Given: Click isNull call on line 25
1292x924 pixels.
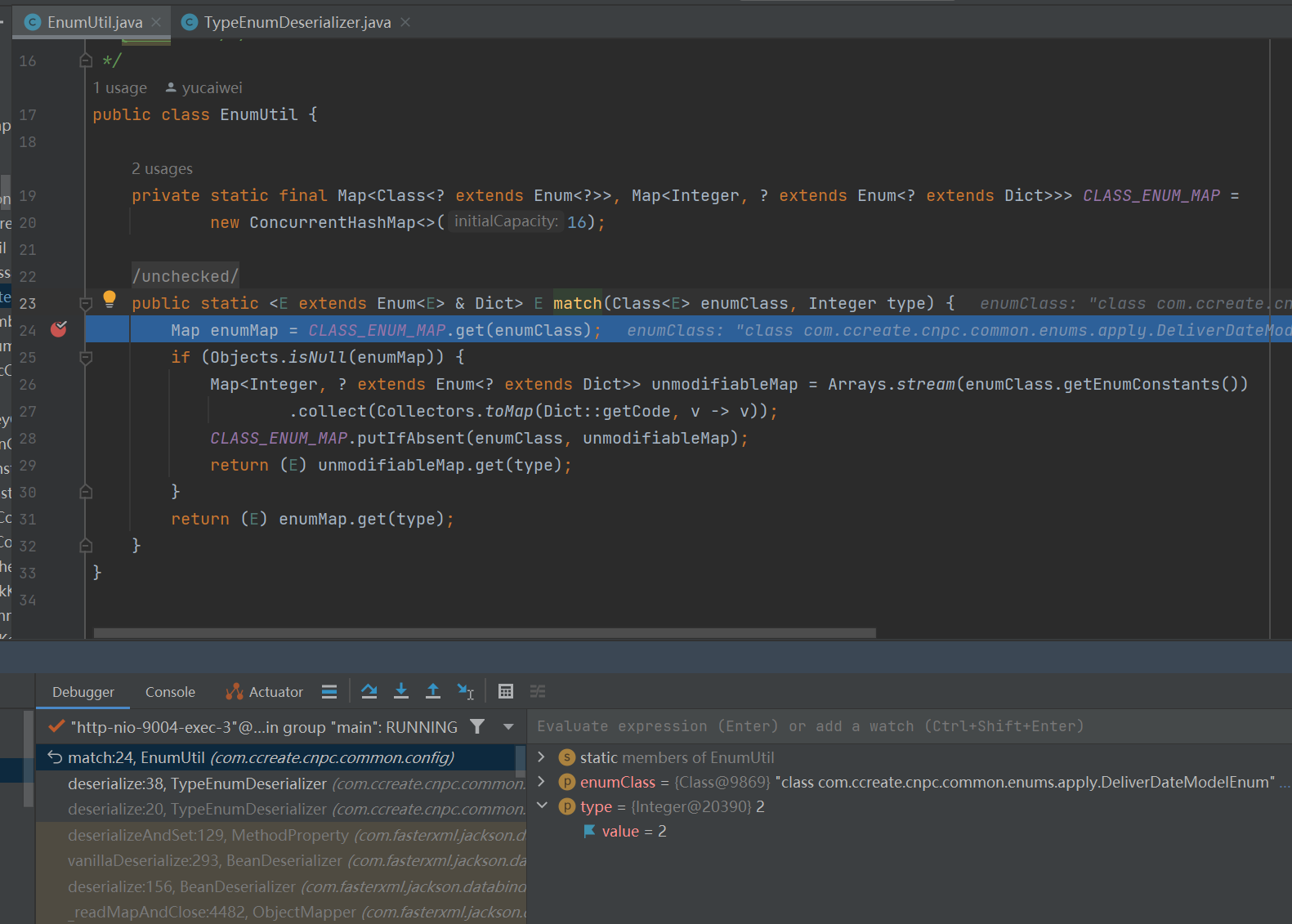Looking at the screenshot, I should coord(318,357).
